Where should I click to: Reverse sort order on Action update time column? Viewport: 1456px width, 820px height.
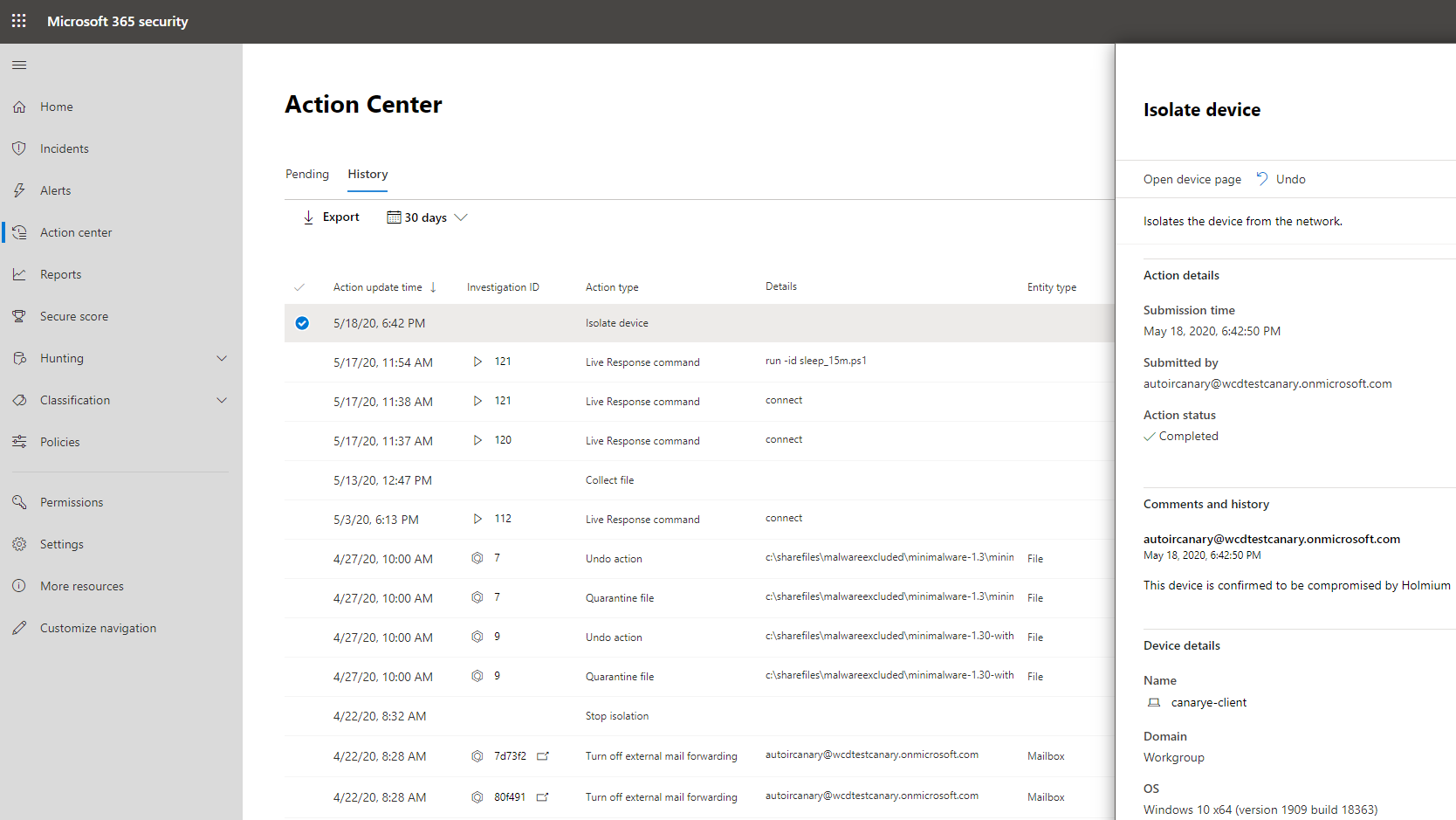[433, 286]
